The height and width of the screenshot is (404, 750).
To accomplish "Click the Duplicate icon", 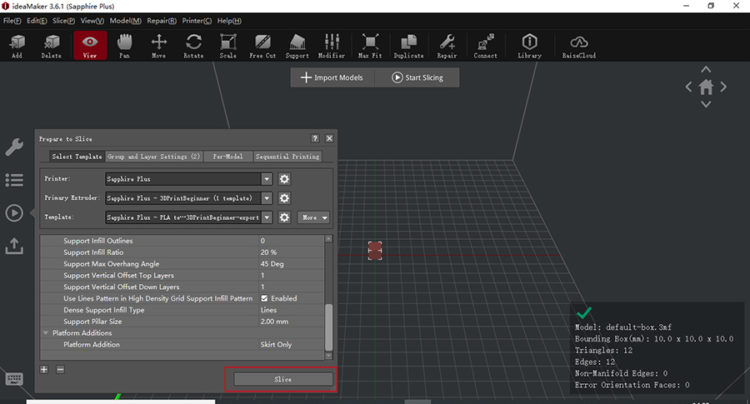I will click(408, 46).
